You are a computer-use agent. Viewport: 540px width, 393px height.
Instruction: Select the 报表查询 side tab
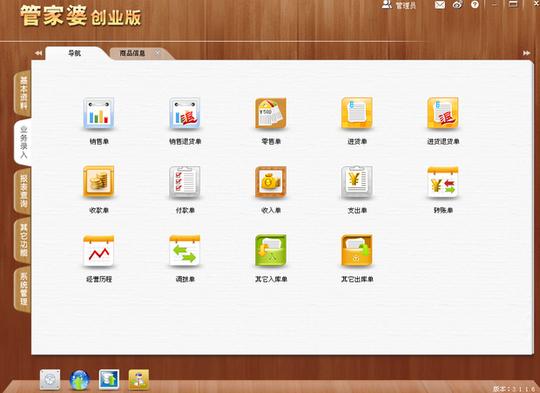click(x=23, y=191)
